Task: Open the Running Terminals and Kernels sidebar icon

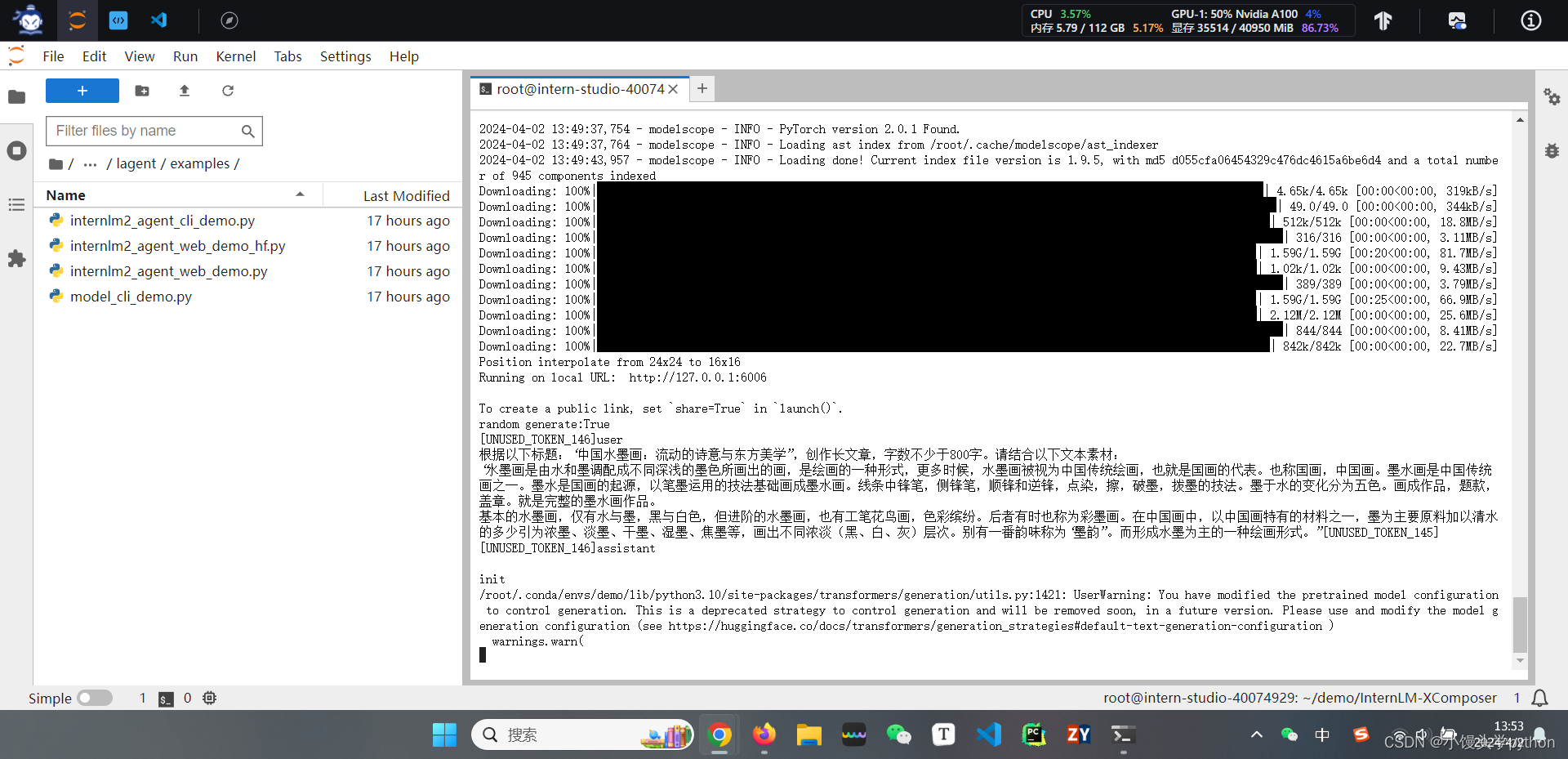Action: (x=16, y=151)
